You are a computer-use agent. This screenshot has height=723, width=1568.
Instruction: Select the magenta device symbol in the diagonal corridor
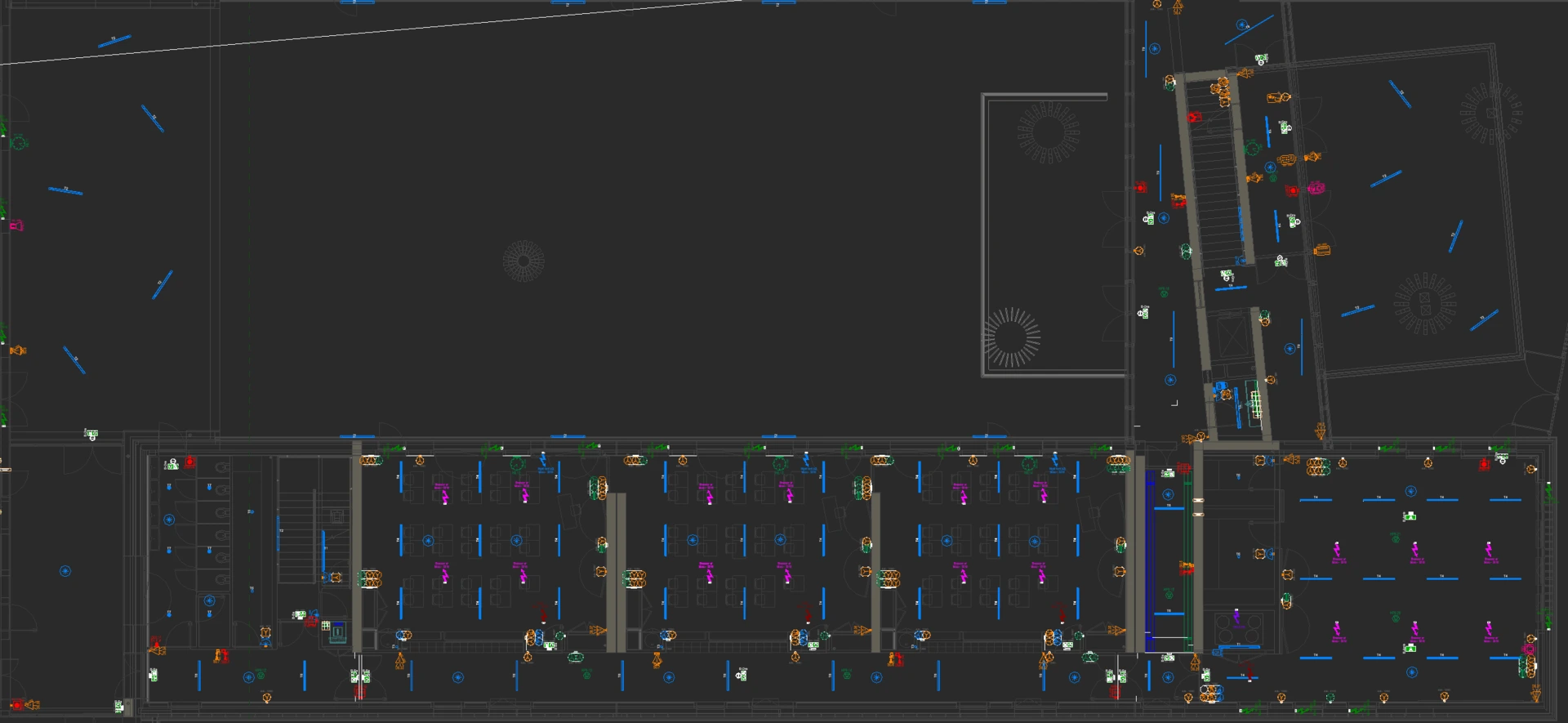tap(1315, 189)
